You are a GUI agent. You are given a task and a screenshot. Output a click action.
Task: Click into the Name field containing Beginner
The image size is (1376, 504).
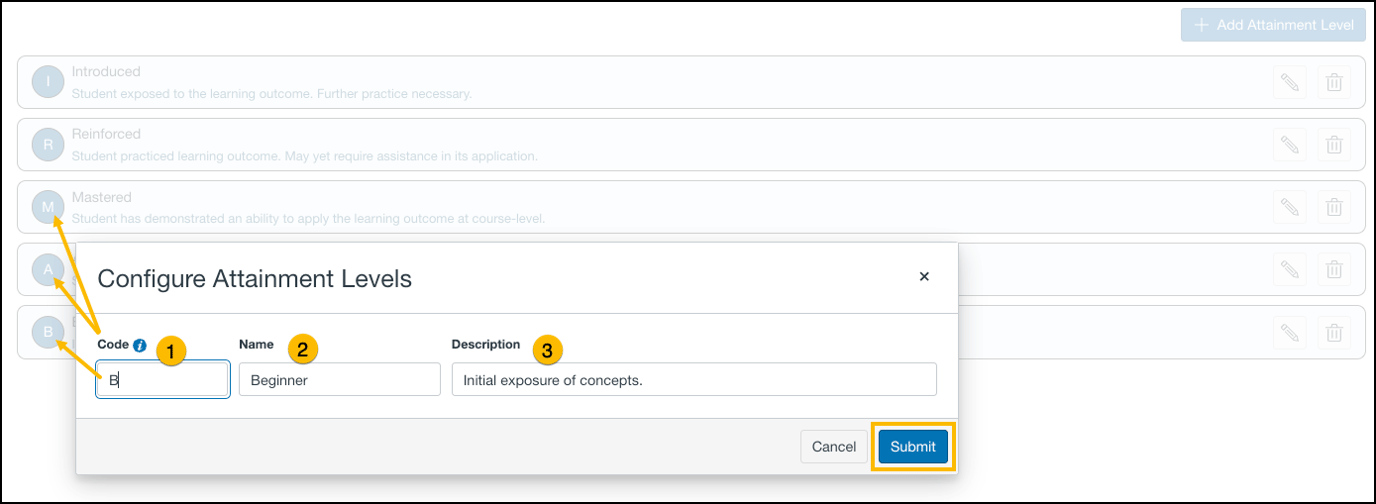339,380
